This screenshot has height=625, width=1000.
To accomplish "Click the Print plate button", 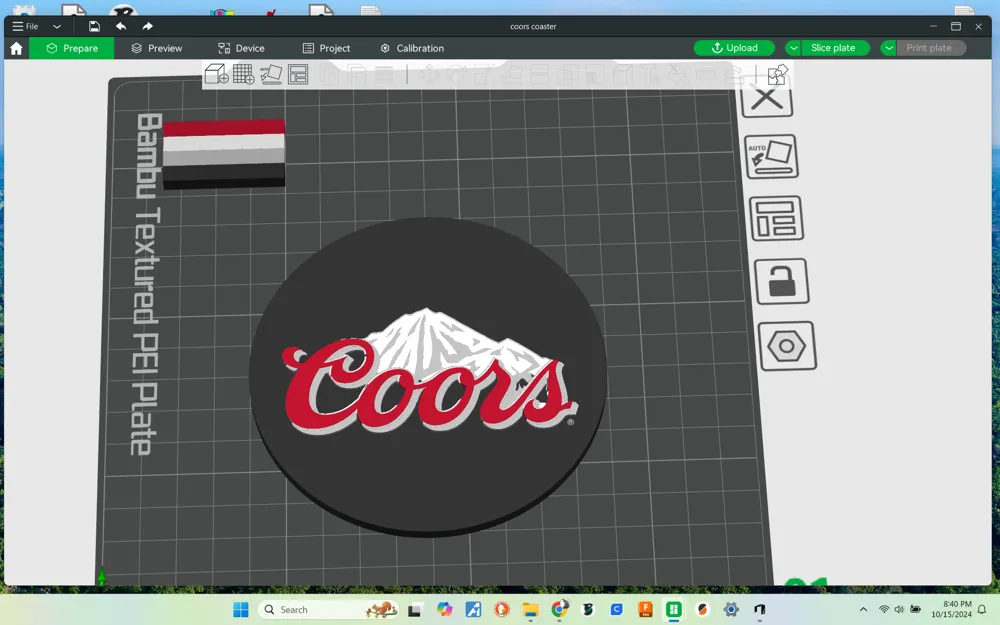I will pyautogui.click(x=930, y=48).
